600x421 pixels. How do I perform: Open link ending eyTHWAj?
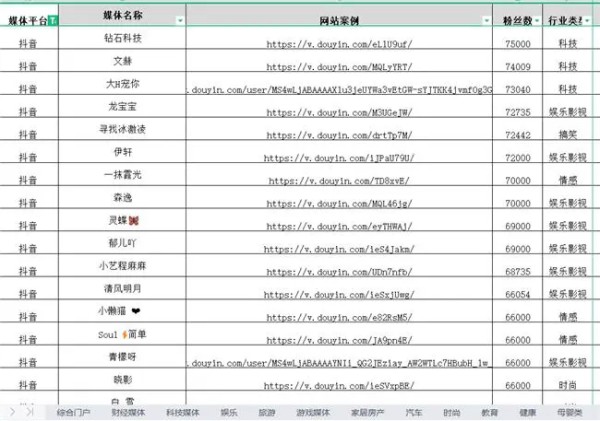[339, 226]
